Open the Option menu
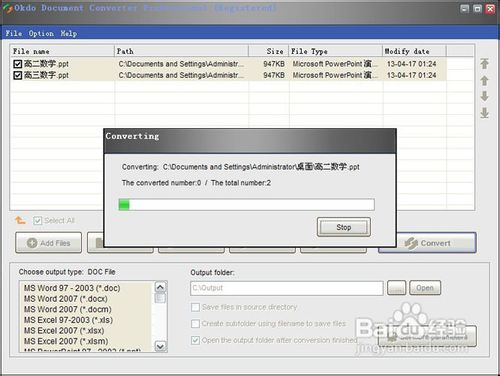The image size is (500, 376). coord(41,33)
